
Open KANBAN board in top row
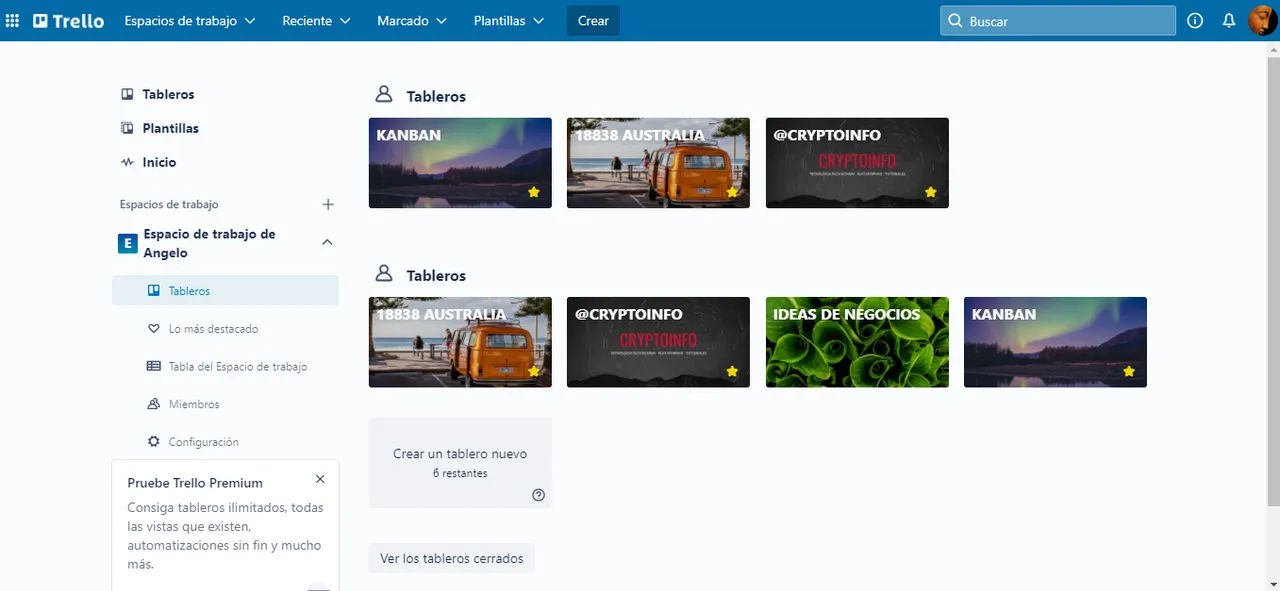coord(460,163)
